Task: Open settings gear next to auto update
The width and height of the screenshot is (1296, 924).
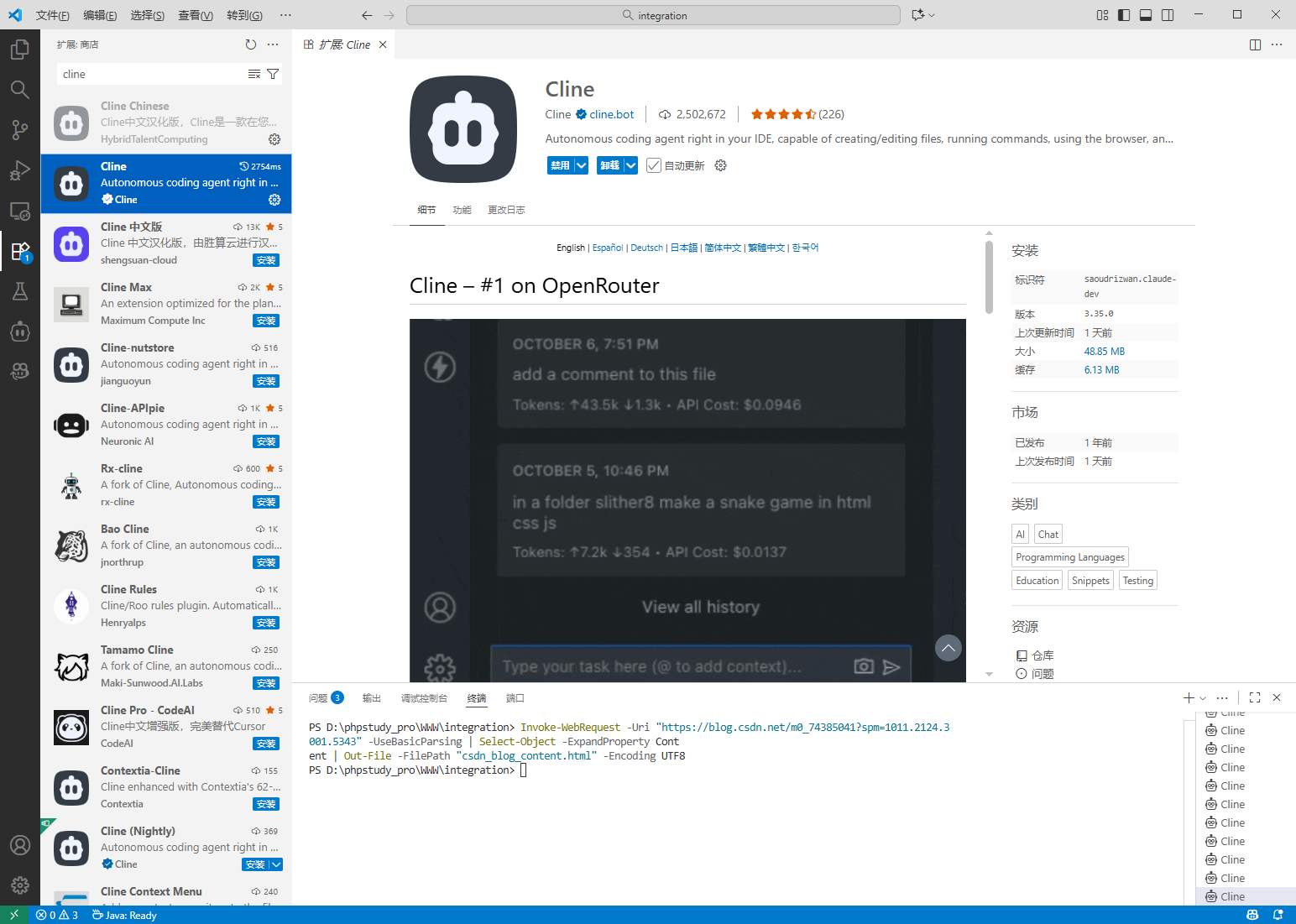Action: (720, 165)
